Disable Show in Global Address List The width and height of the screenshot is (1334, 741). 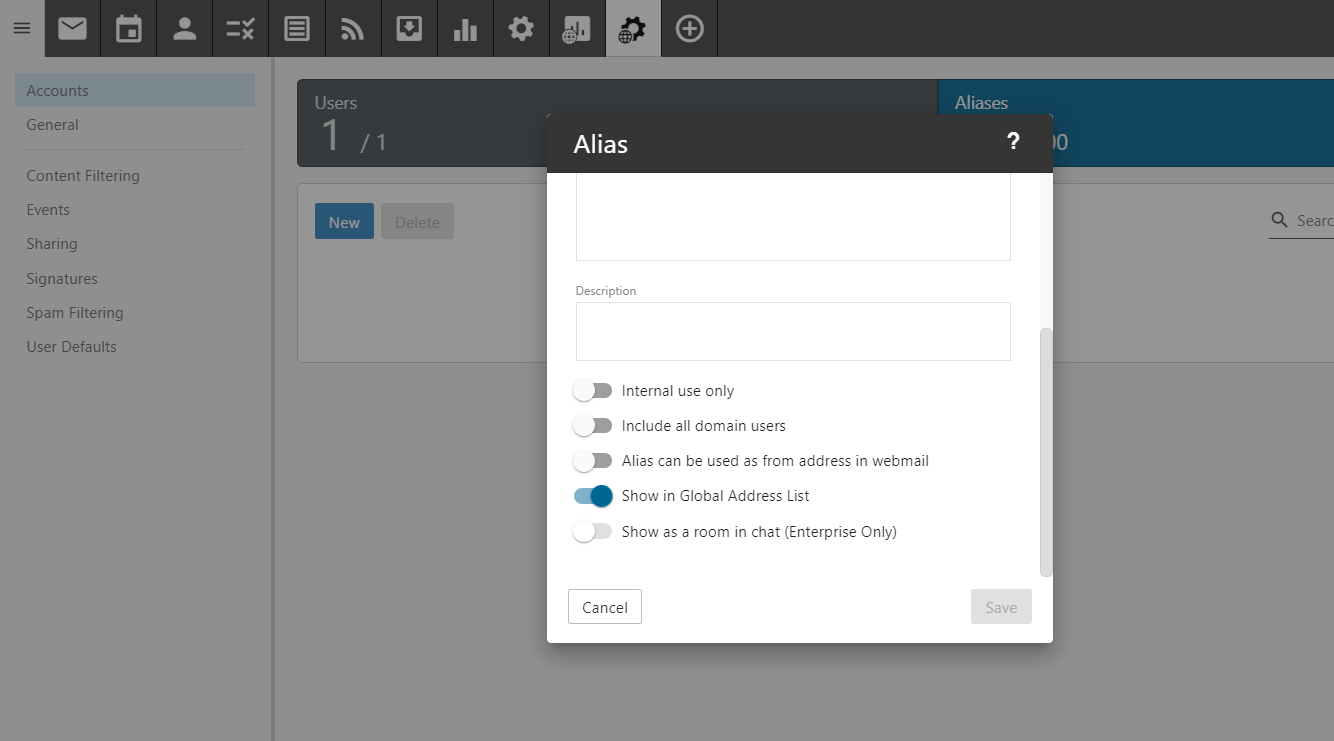(593, 495)
